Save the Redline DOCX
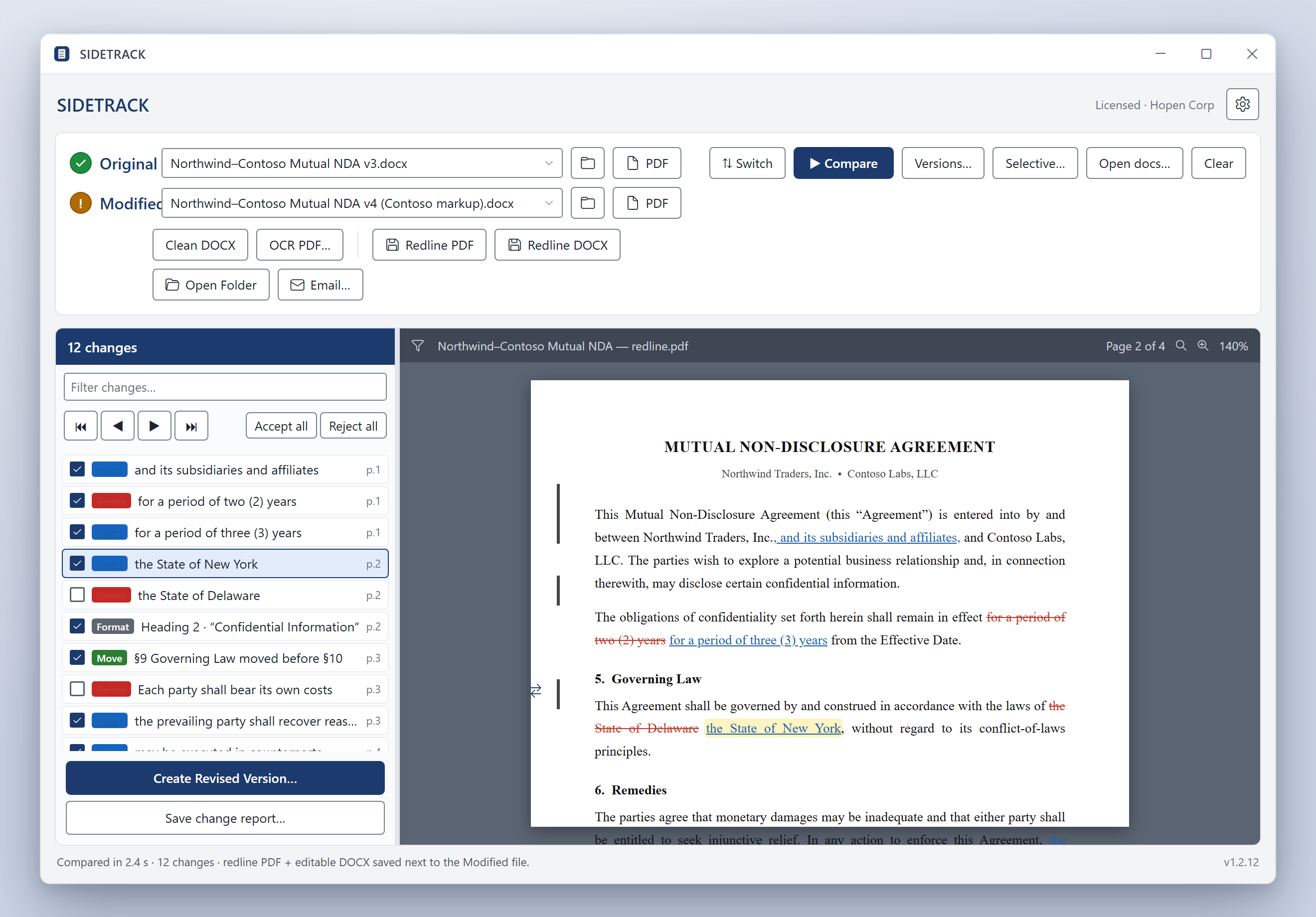The height and width of the screenshot is (917, 1316). coord(557,245)
